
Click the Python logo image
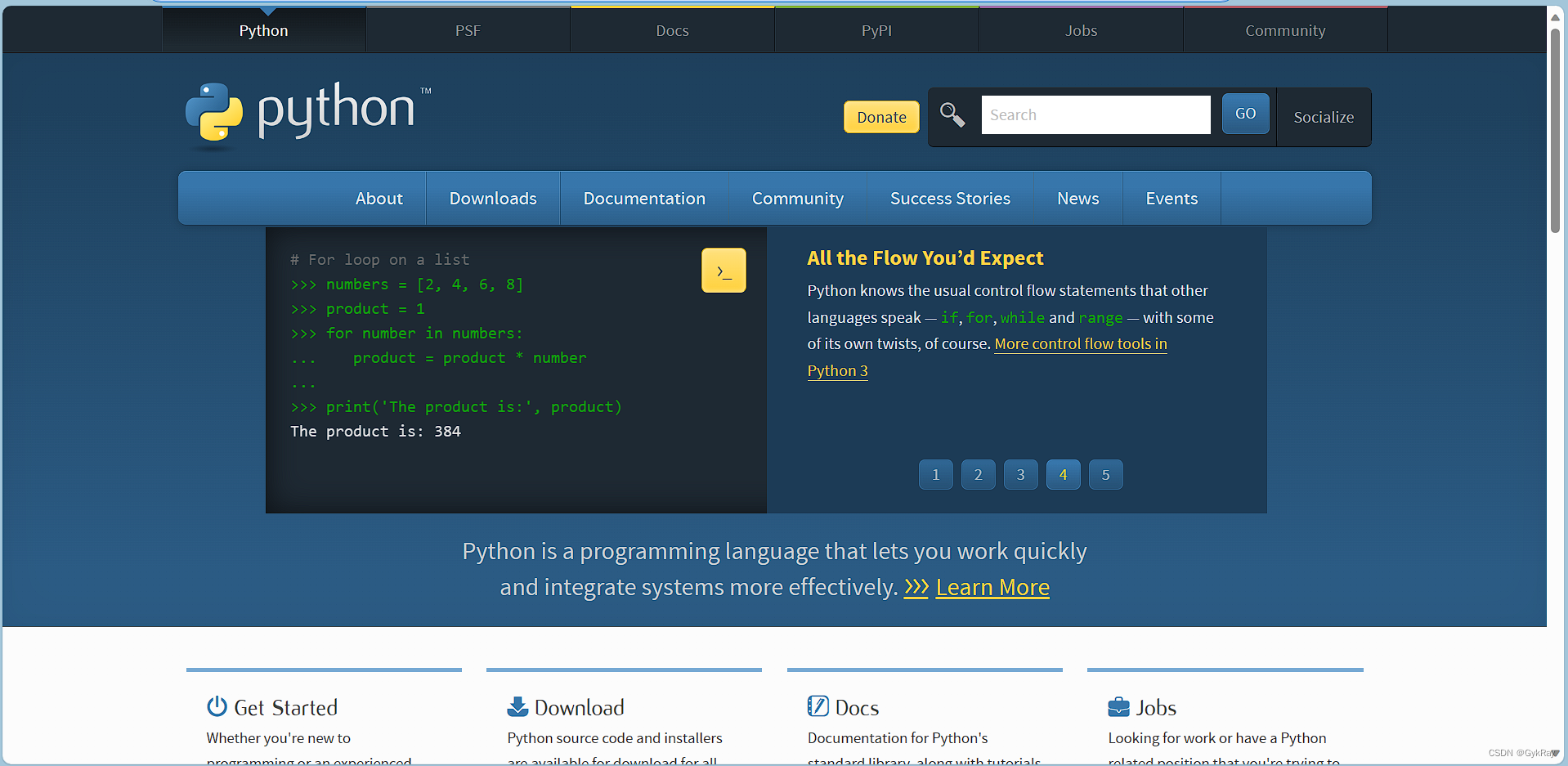(307, 115)
